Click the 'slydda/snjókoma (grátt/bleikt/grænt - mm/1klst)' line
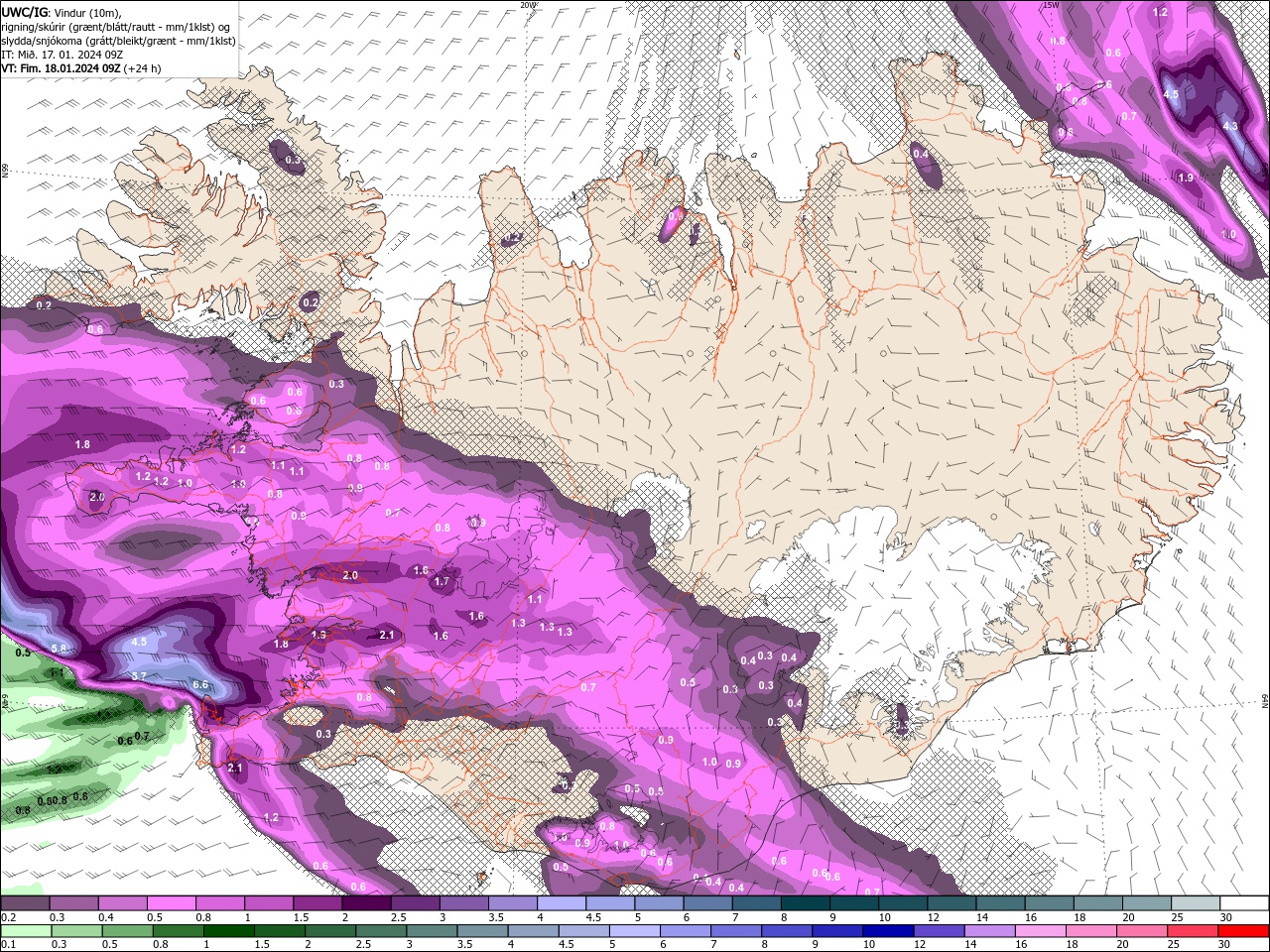 pyautogui.click(x=118, y=41)
